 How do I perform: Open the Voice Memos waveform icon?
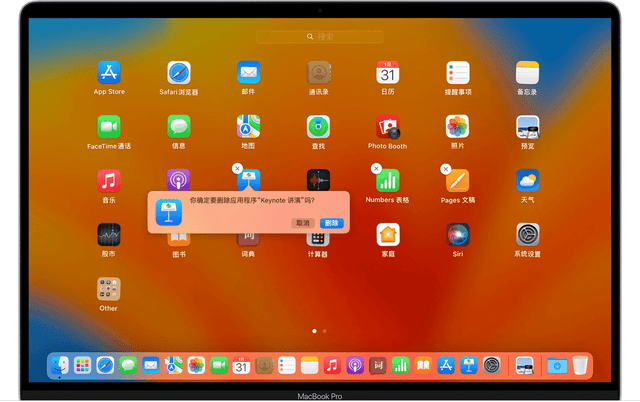pyautogui.click(x=318, y=180)
